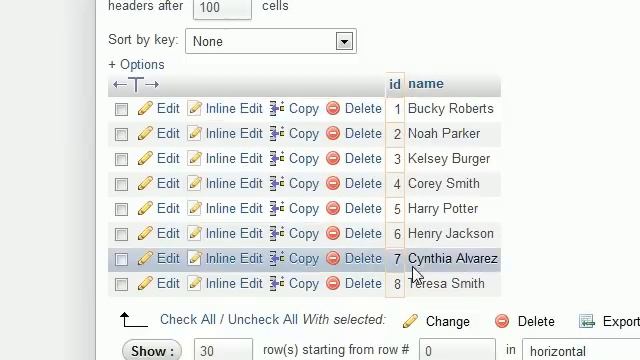Tick the checkbox for Bucky Roberts row
Viewport: 640px width, 360px height.
click(x=121, y=109)
